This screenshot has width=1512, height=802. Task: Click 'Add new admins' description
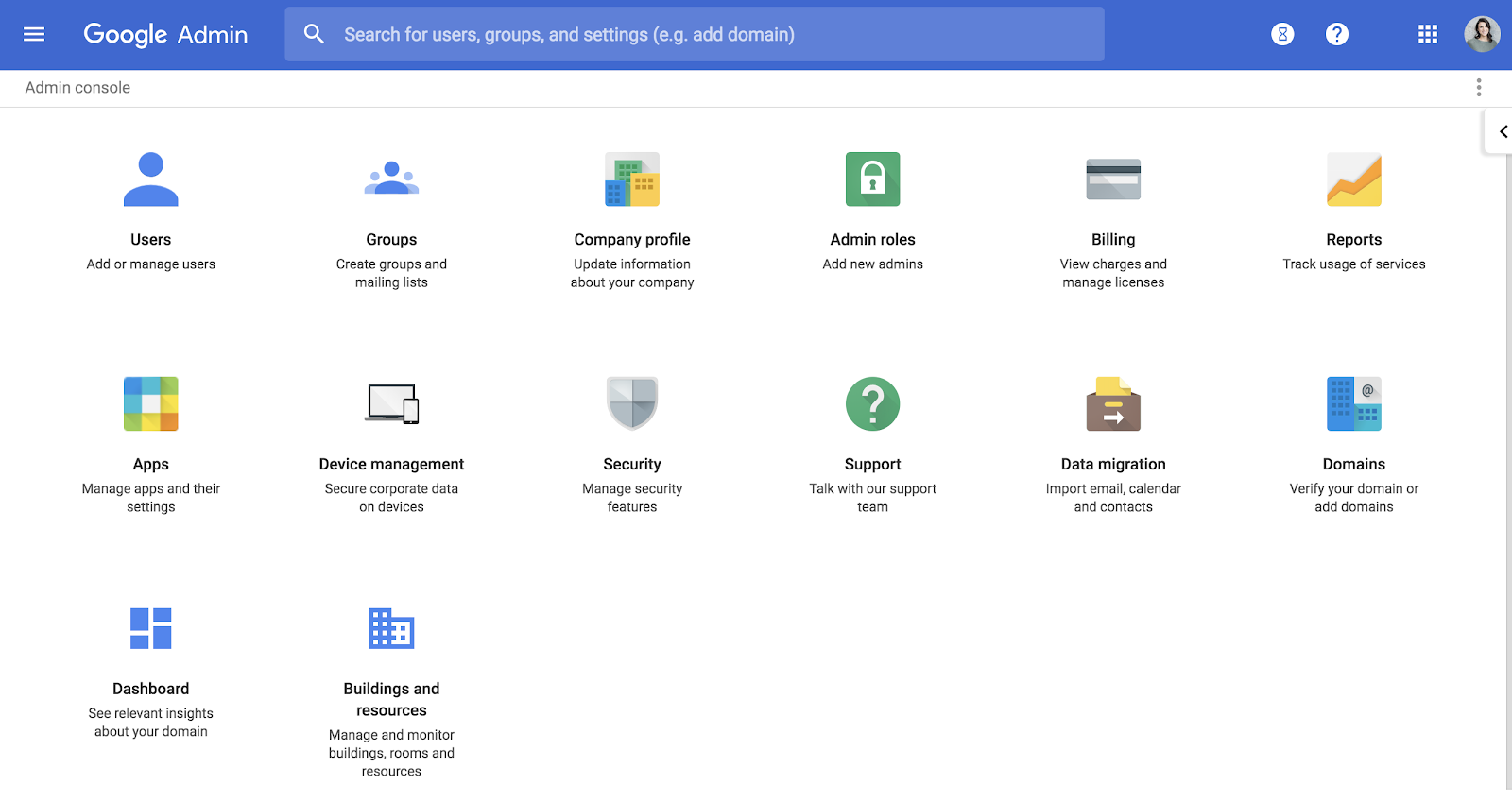[873, 264]
